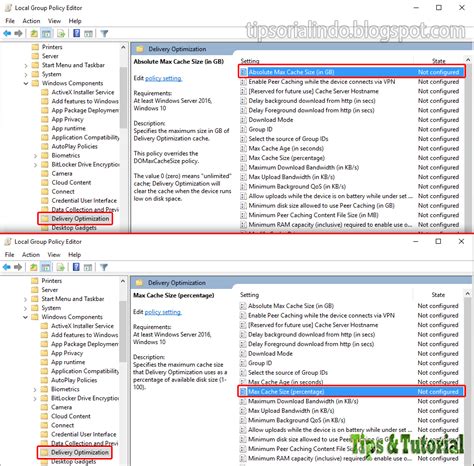Expand BitLocker Drive Encryption in the bottom window tree
The image size is (474, 466).
pyautogui.click(x=35, y=398)
